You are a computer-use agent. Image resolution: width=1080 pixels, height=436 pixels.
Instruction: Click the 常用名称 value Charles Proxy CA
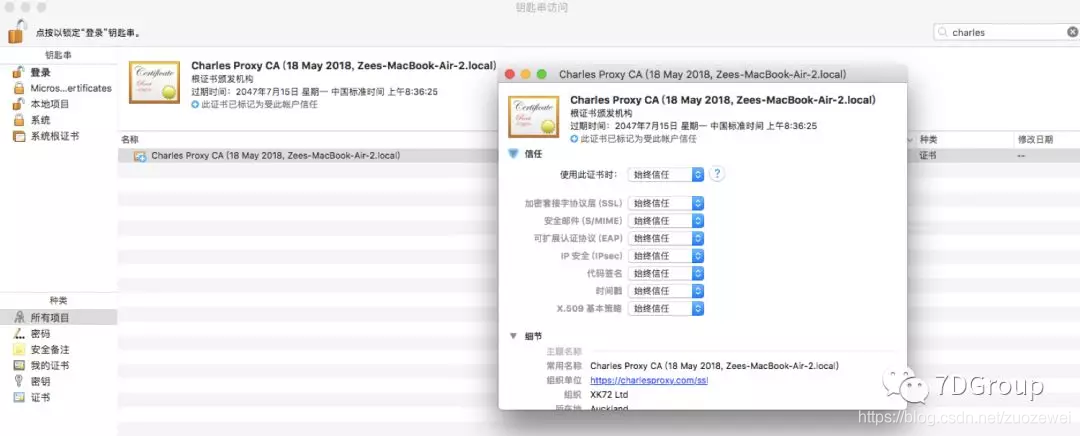coord(714,366)
